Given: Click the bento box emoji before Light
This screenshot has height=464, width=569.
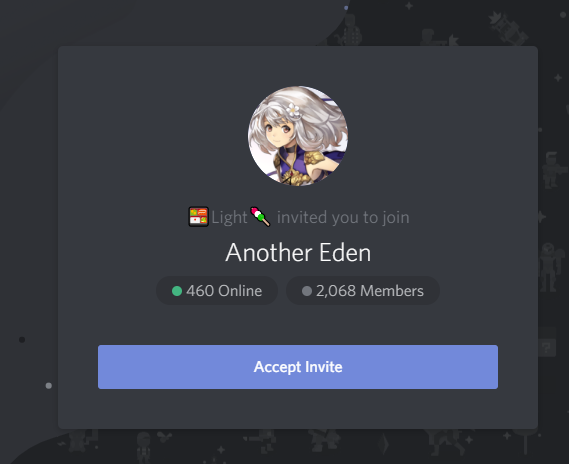Looking at the screenshot, I should 198,217.
